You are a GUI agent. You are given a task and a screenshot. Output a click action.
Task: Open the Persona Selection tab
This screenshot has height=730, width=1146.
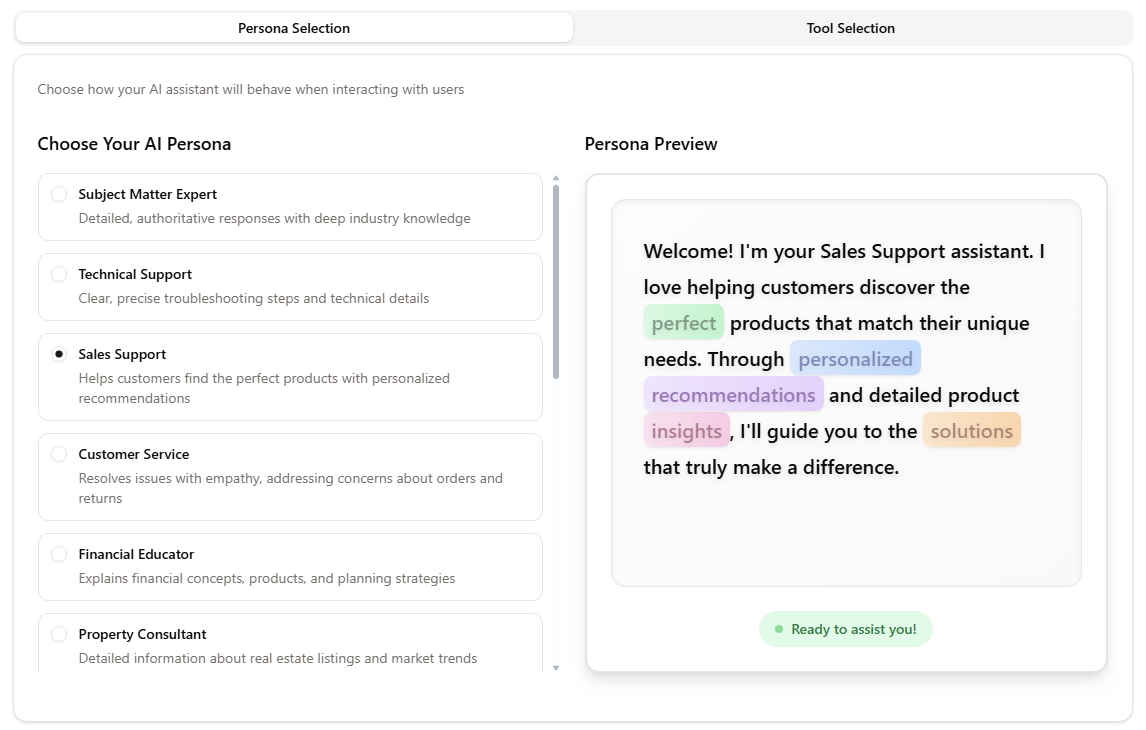(294, 28)
